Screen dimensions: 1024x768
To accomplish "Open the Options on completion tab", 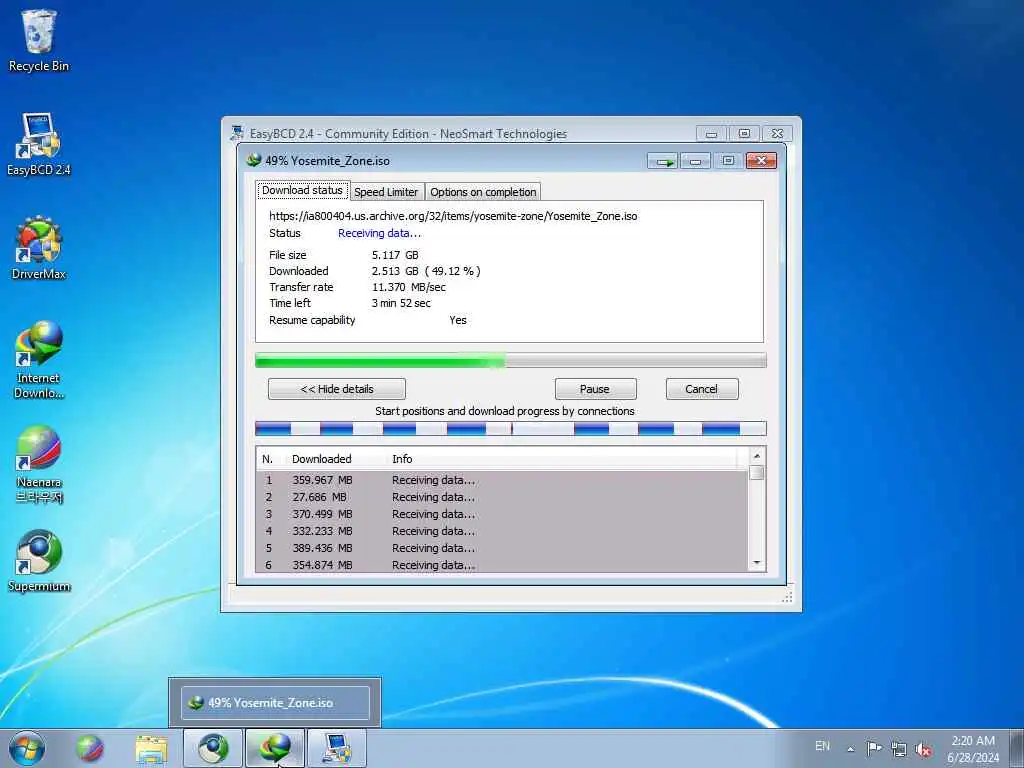I will (x=483, y=192).
